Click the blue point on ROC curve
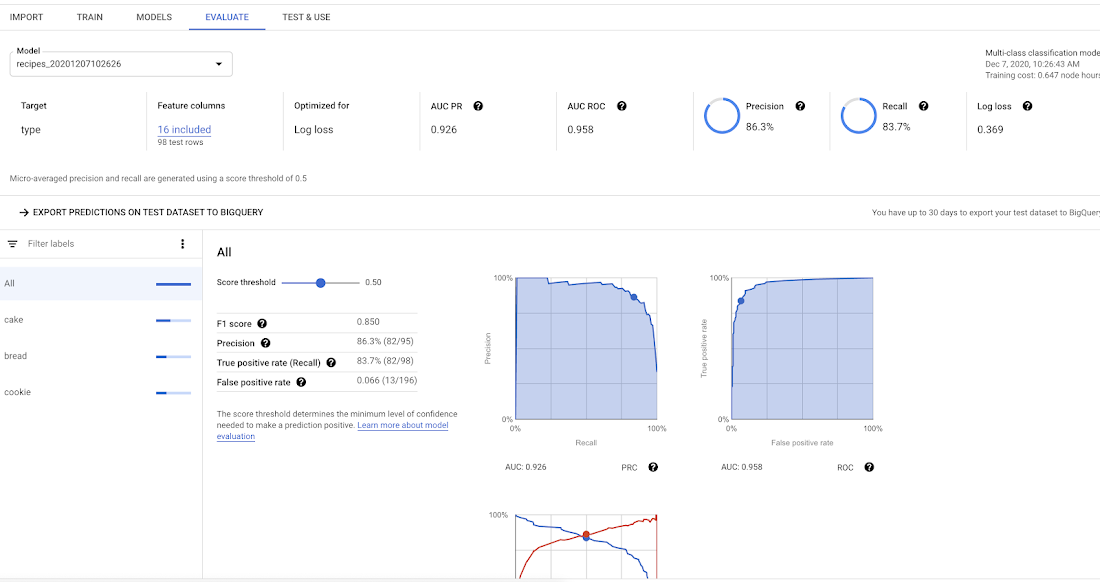This screenshot has height=582, width=1100. pos(741,301)
